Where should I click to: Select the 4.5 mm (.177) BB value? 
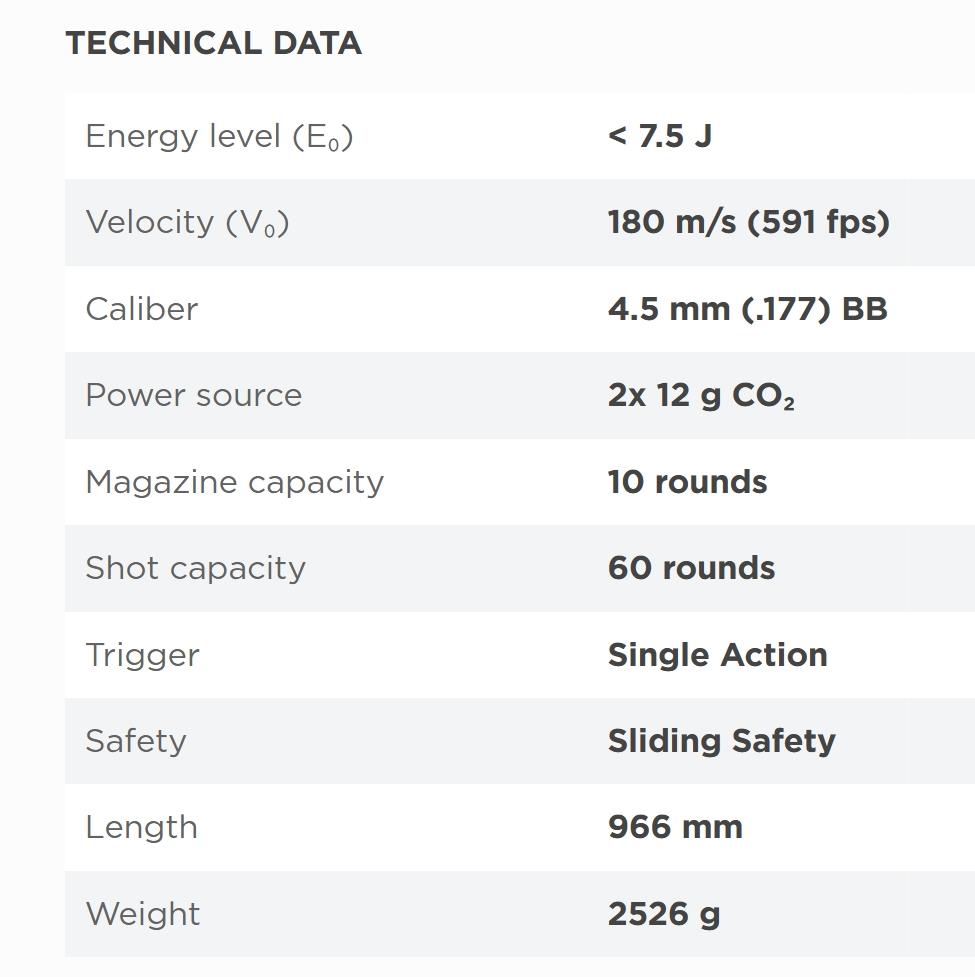coord(747,309)
